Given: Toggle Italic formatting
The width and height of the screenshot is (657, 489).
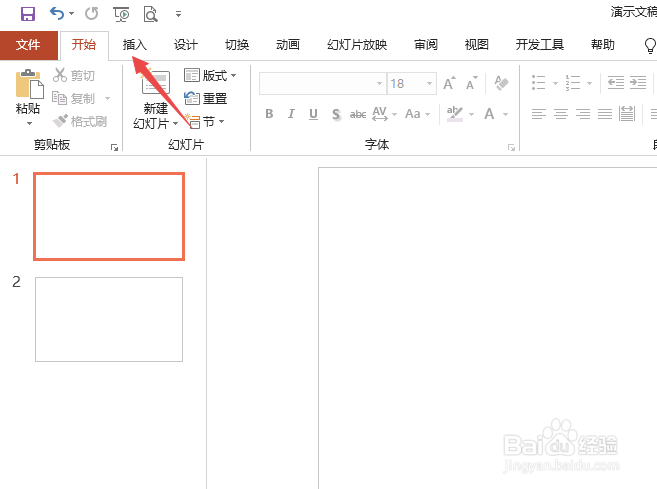Looking at the screenshot, I should pos(291,114).
